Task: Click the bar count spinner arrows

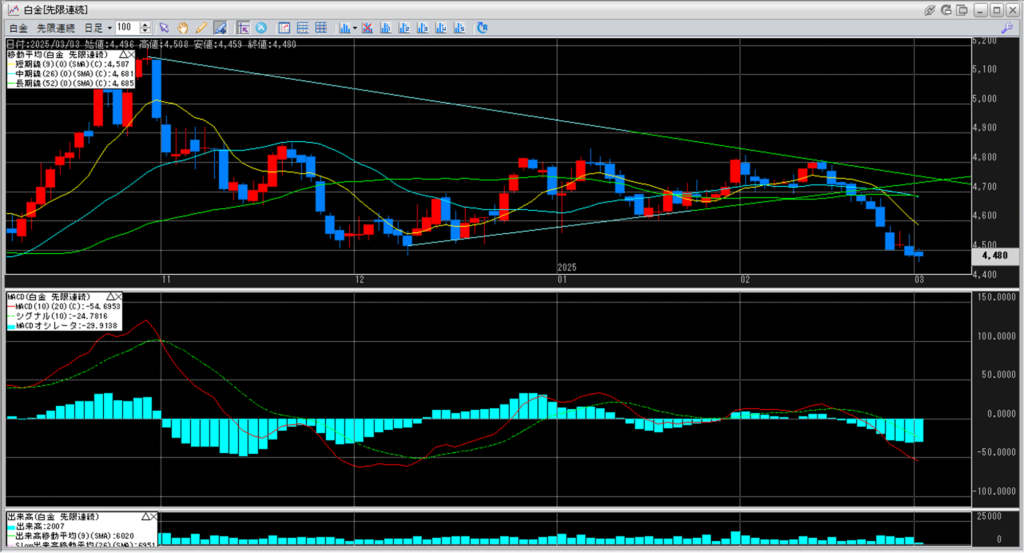Action: pyautogui.click(x=146, y=27)
